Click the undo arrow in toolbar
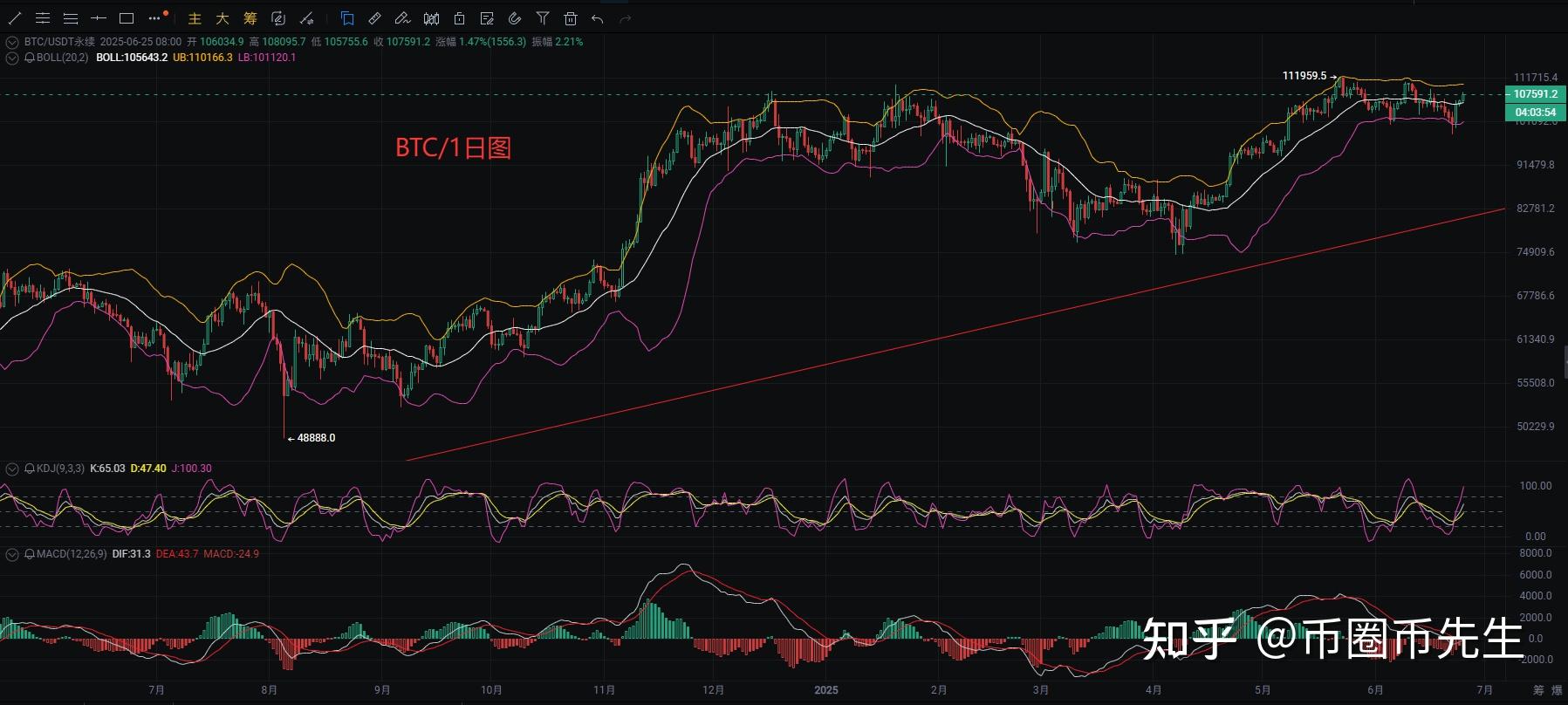Viewport: 1568px width, 705px height. click(598, 18)
